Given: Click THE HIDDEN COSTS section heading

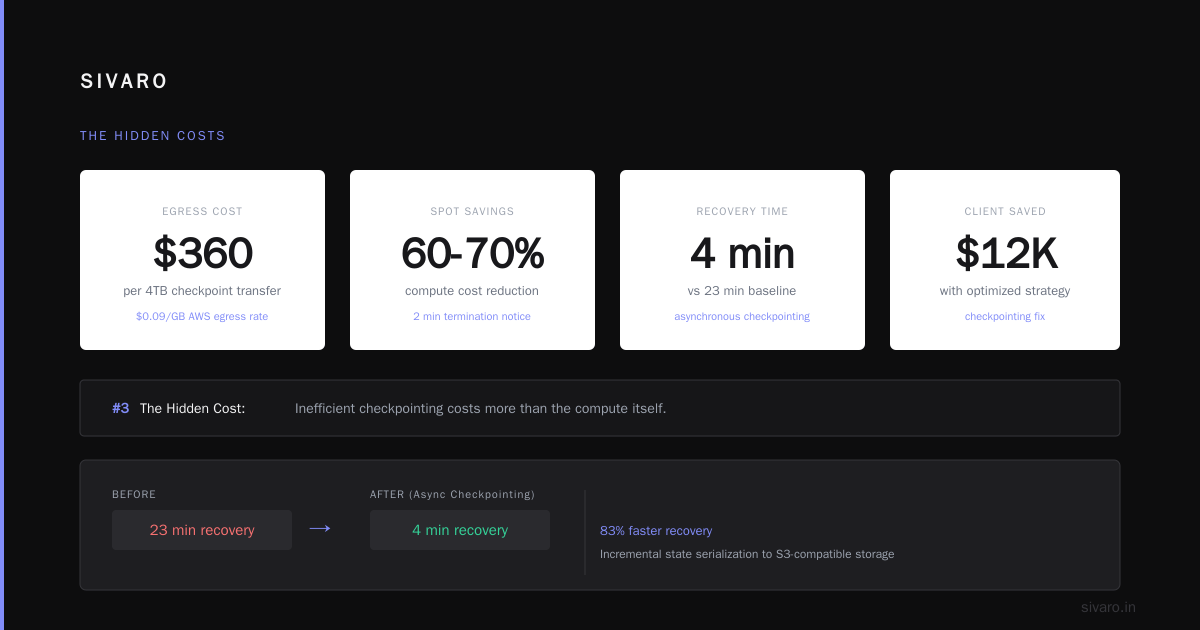Looking at the screenshot, I should click(153, 136).
